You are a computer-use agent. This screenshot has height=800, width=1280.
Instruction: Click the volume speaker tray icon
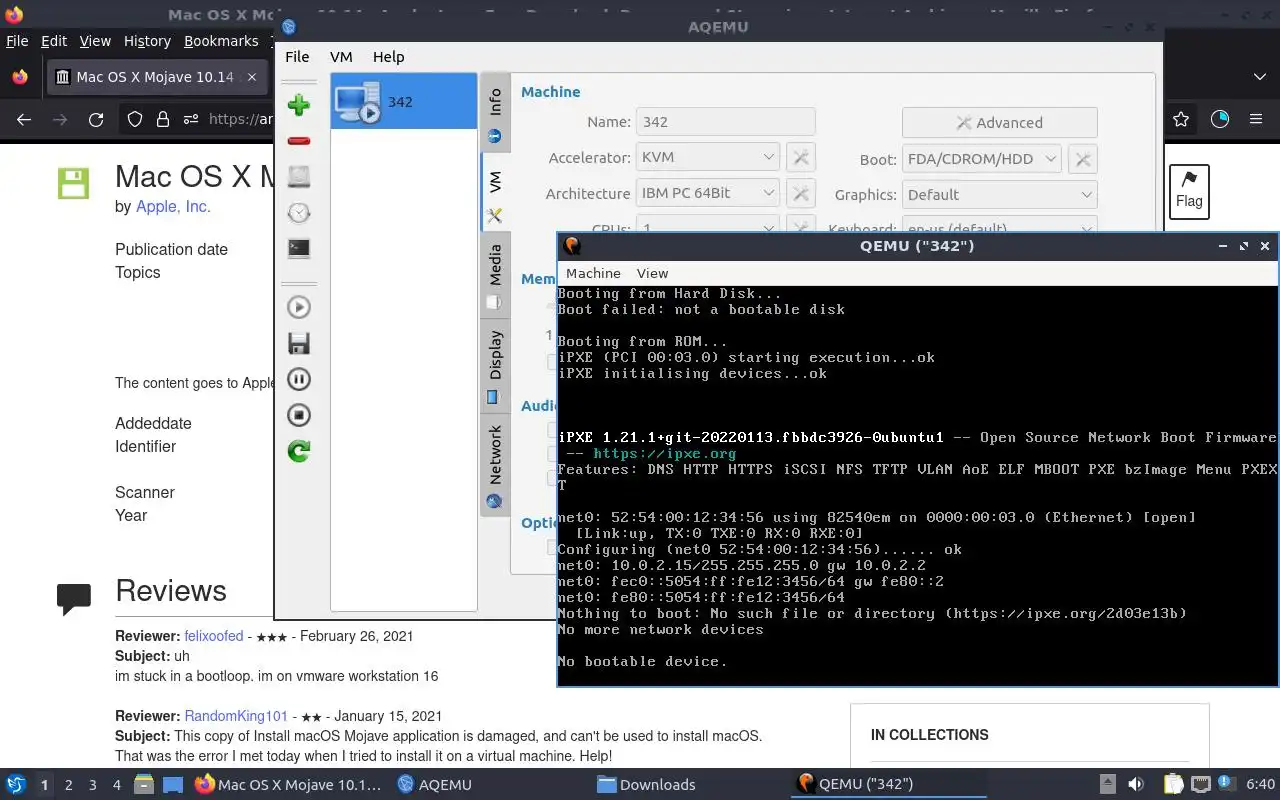1136,784
